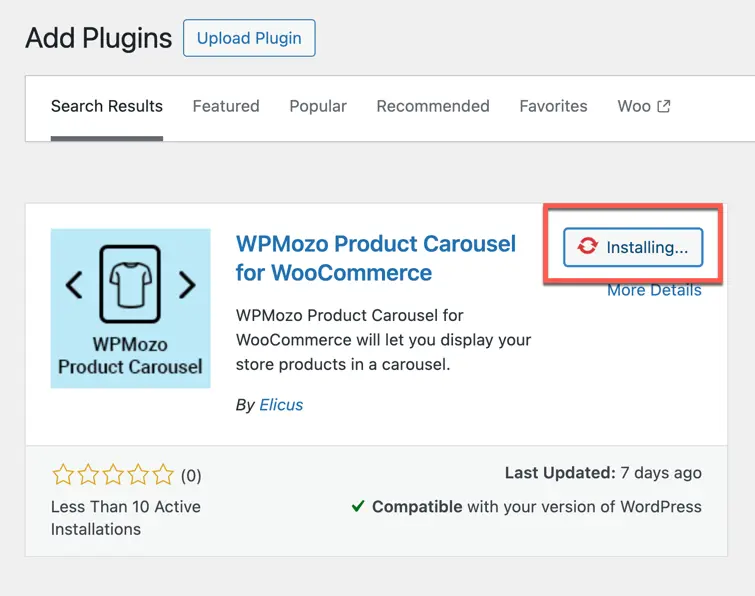Click the green Compatible checkmark icon
The image size is (755, 596).
point(358,507)
